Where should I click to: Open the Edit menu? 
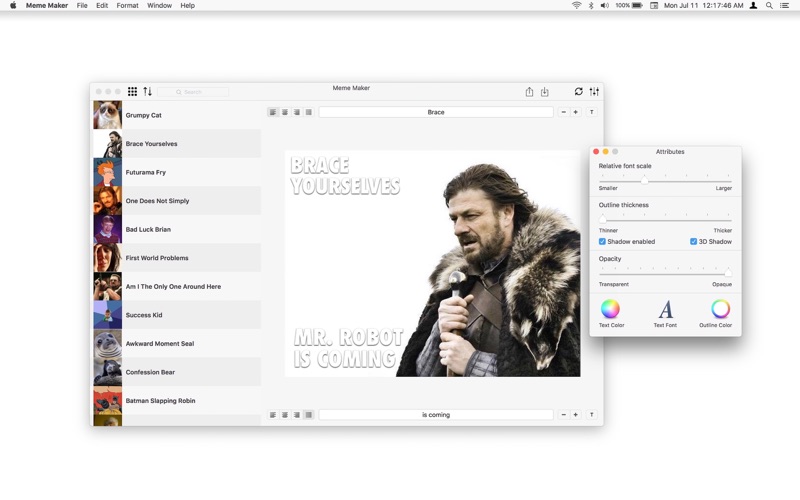click(102, 6)
